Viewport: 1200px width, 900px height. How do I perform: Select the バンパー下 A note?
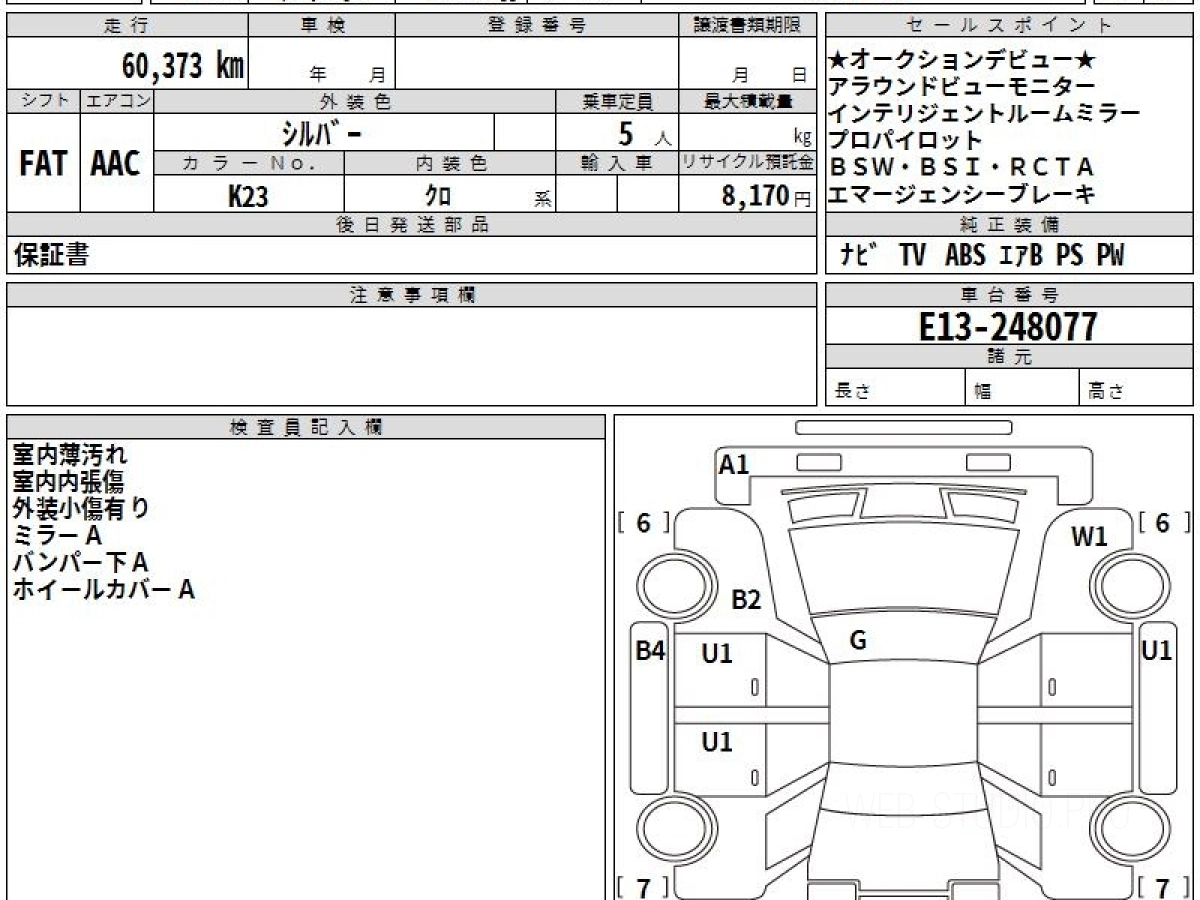pyautogui.click(x=81, y=563)
